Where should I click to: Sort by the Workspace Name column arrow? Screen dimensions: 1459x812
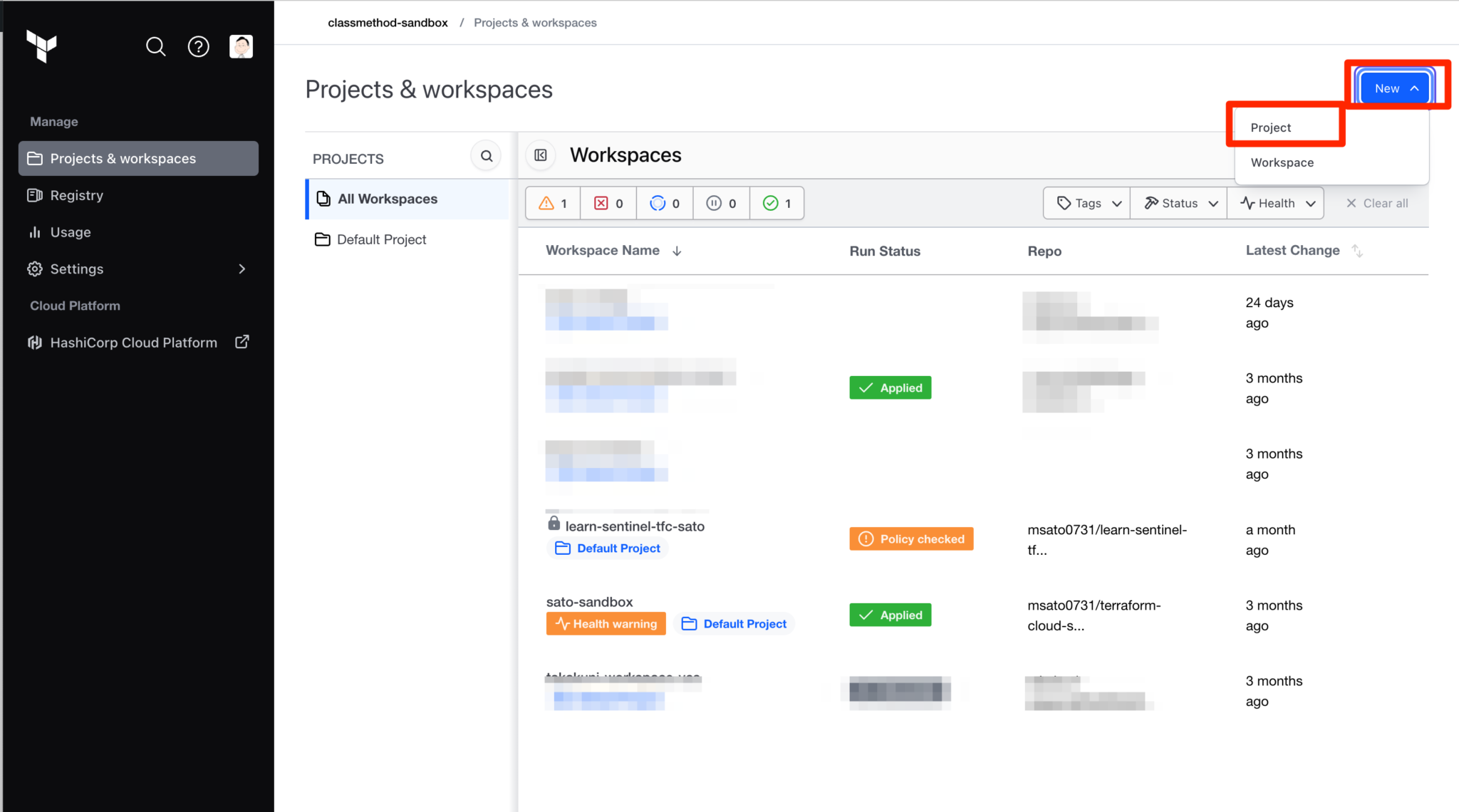click(x=677, y=251)
